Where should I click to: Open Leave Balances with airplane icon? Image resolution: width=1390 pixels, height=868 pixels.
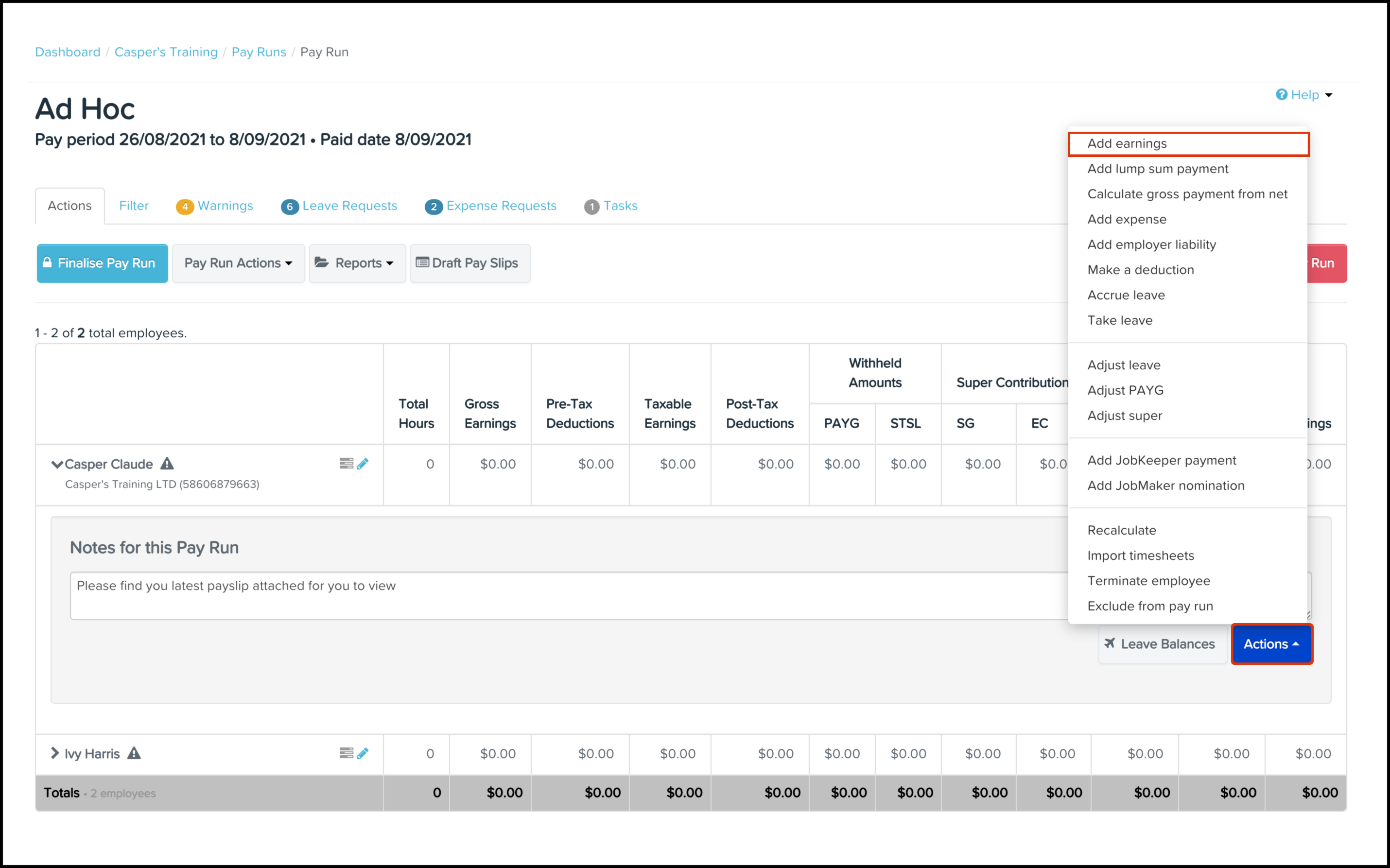pyautogui.click(x=1162, y=644)
